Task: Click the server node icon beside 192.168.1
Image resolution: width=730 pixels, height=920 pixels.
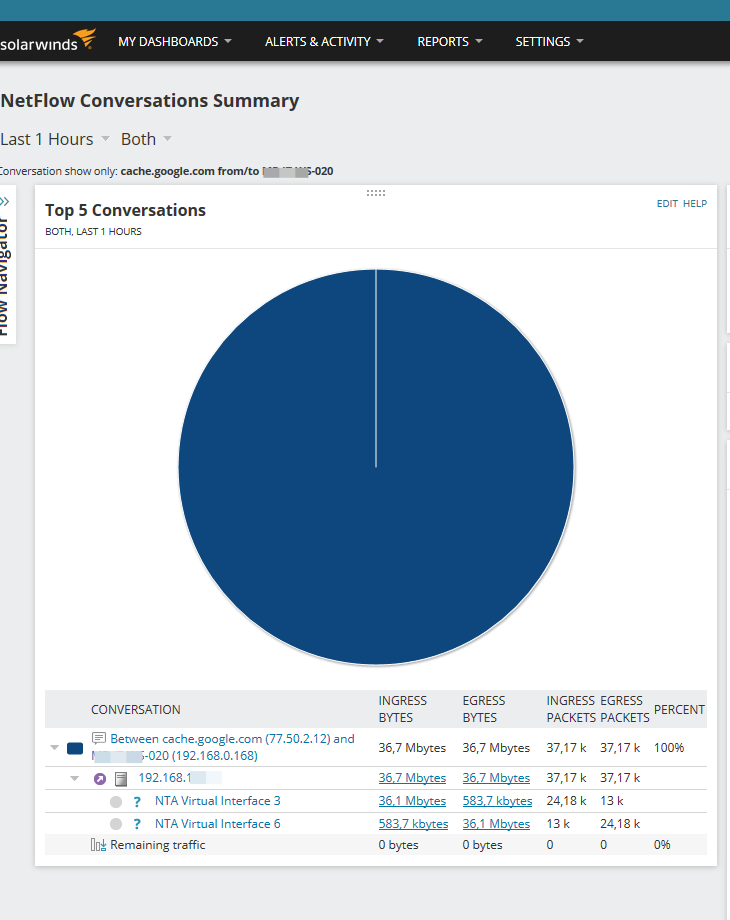Action: coord(121,779)
